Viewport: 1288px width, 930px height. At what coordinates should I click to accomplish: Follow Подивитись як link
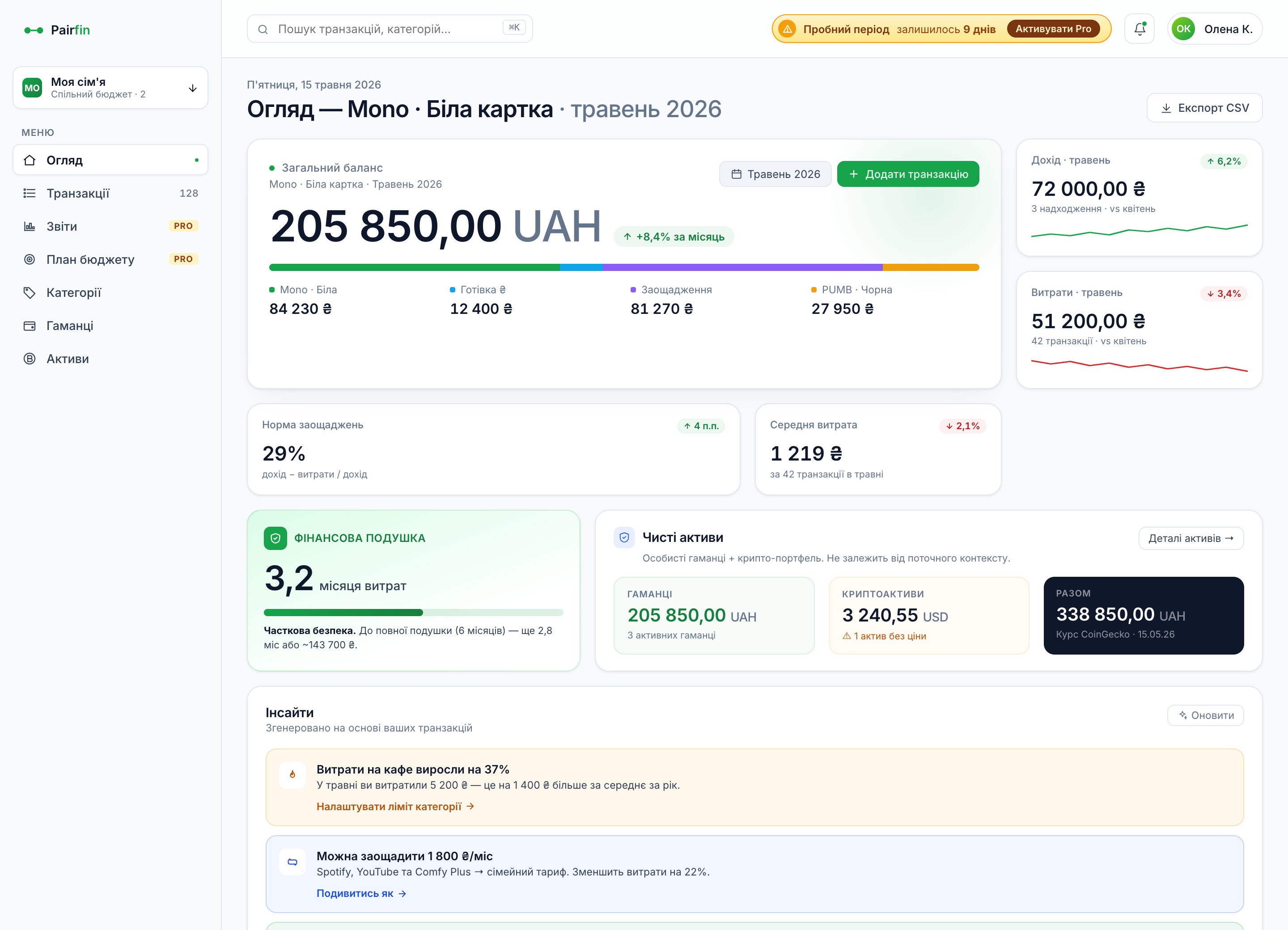click(361, 894)
